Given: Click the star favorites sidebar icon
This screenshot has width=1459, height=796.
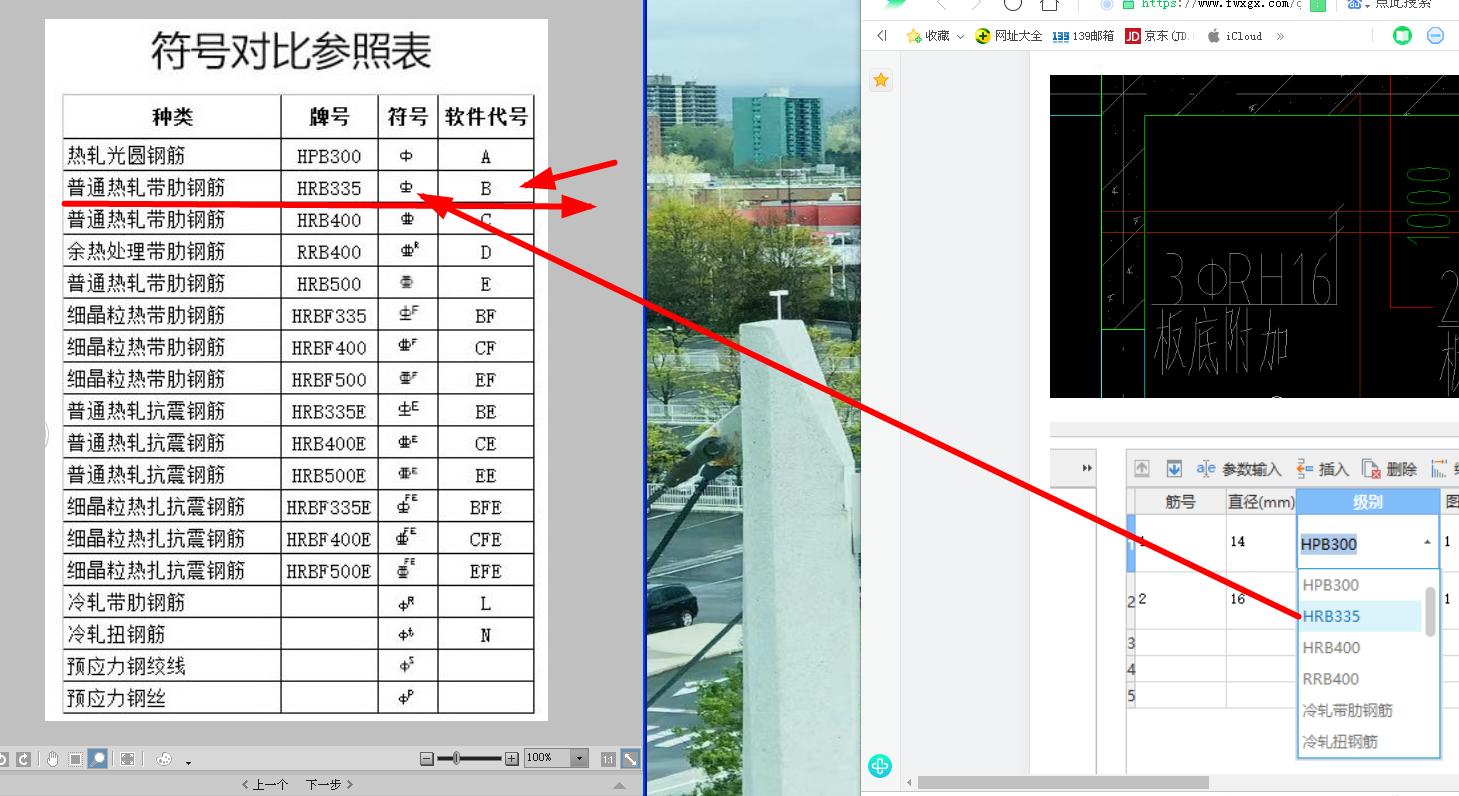Looking at the screenshot, I should click(881, 80).
